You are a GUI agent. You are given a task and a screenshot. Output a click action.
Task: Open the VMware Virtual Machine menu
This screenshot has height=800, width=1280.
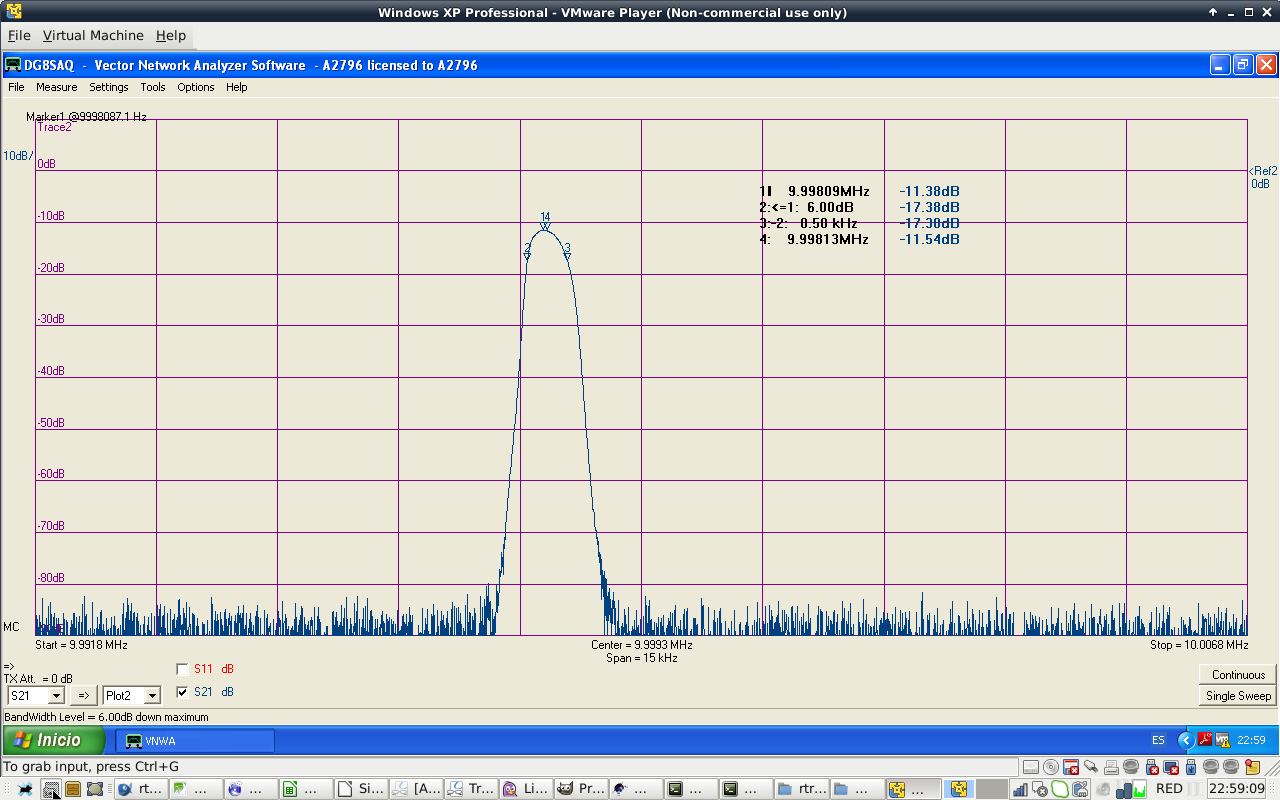(92, 35)
